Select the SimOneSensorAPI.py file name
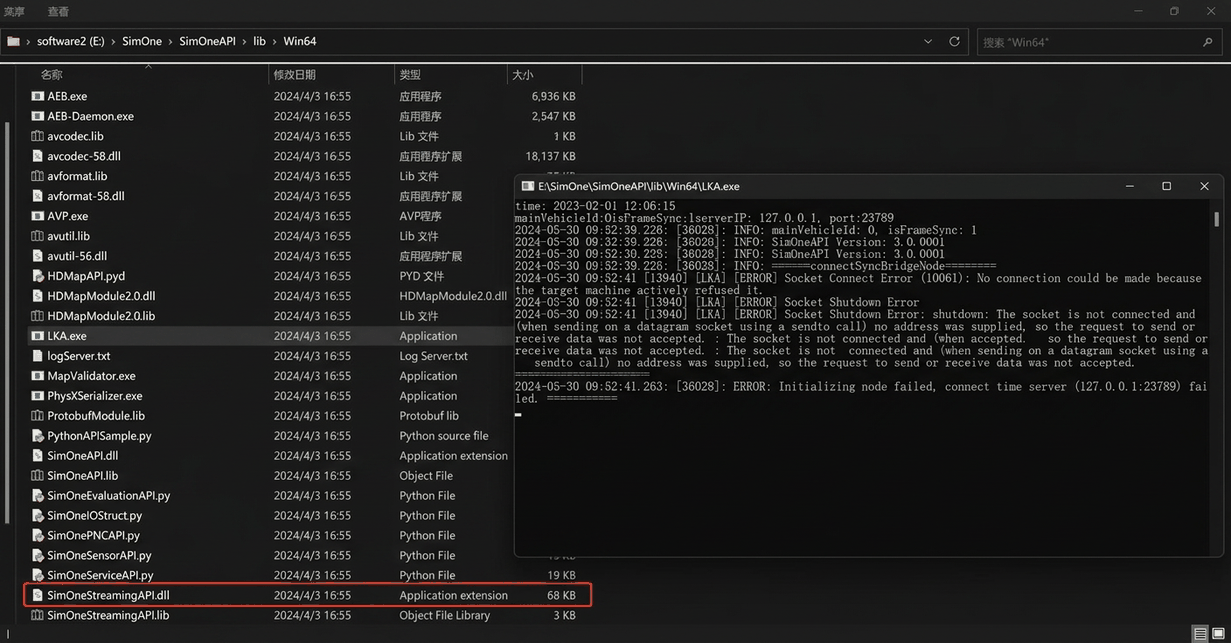The image size is (1231, 643). pos(99,556)
